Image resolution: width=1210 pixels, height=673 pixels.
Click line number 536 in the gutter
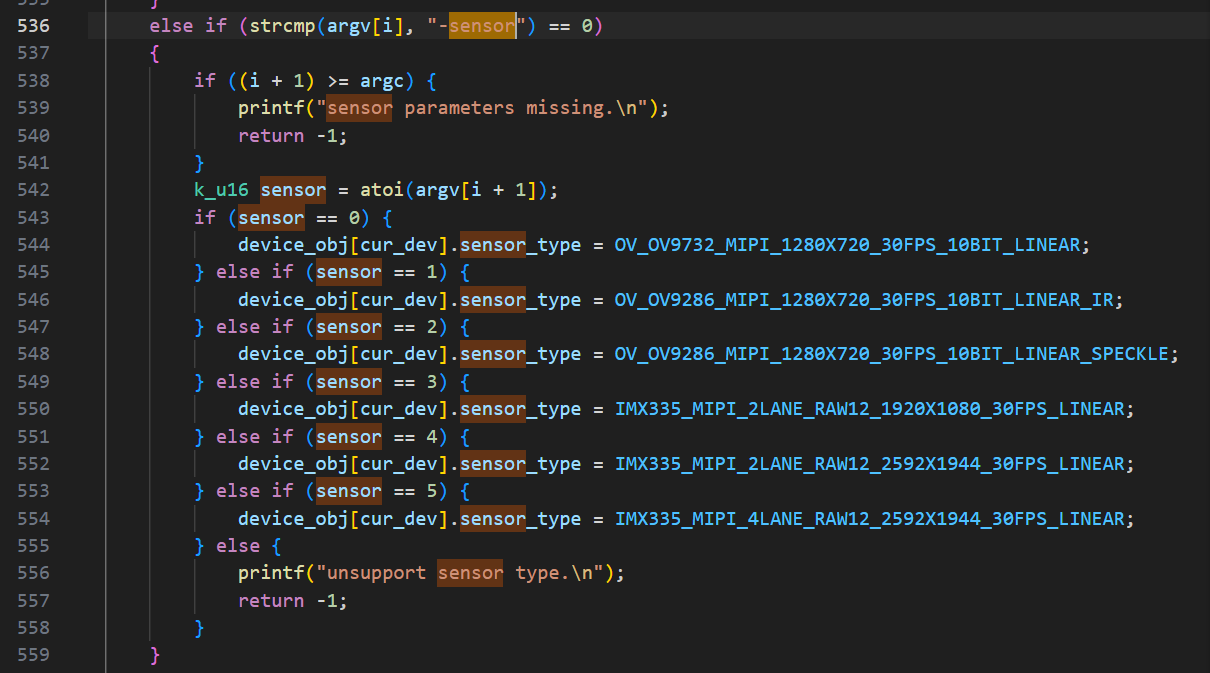[34, 26]
